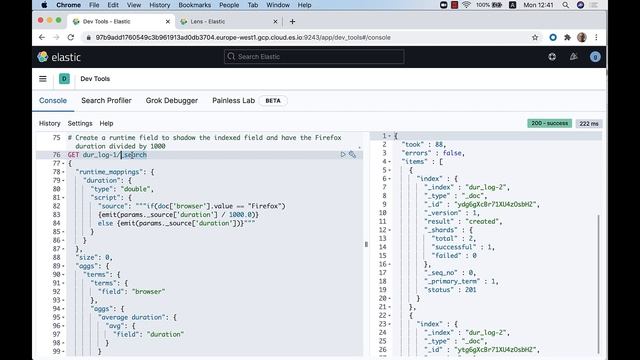Open the newsfeed notifications icon
The width and height of the screenshot is (640, 360).
point(573,57)
